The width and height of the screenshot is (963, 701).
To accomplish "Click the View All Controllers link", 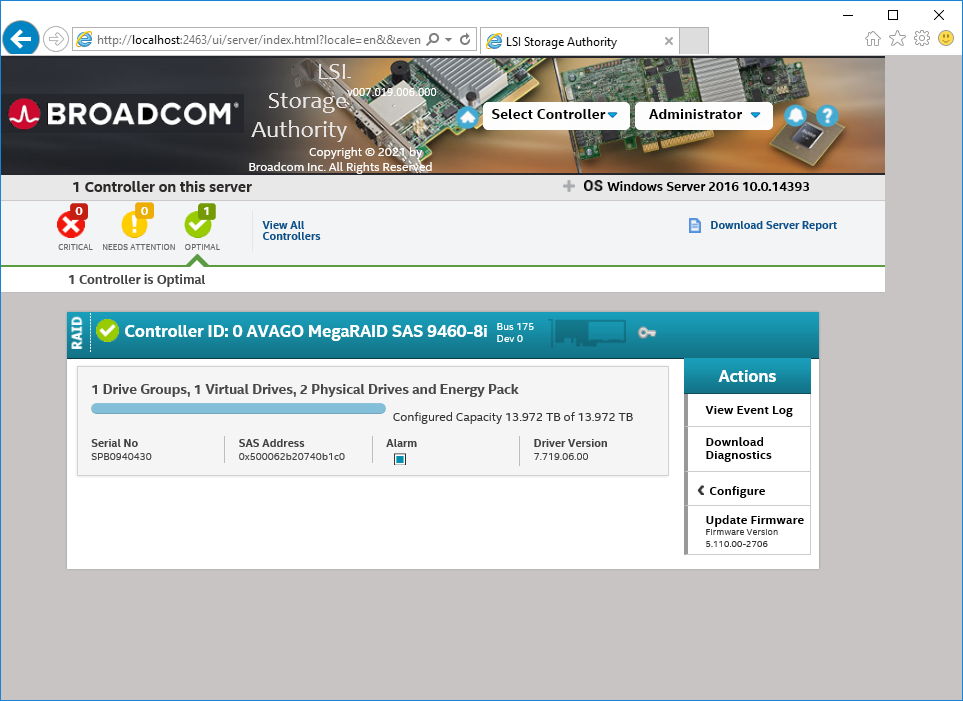I will point(291,231).
